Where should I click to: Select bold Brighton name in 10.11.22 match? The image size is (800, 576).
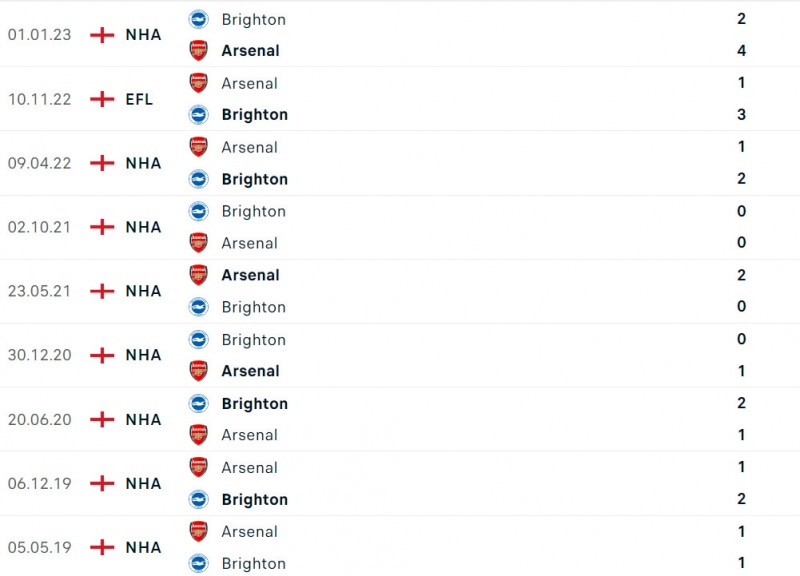pyautogui.click(x=254, y=114)
